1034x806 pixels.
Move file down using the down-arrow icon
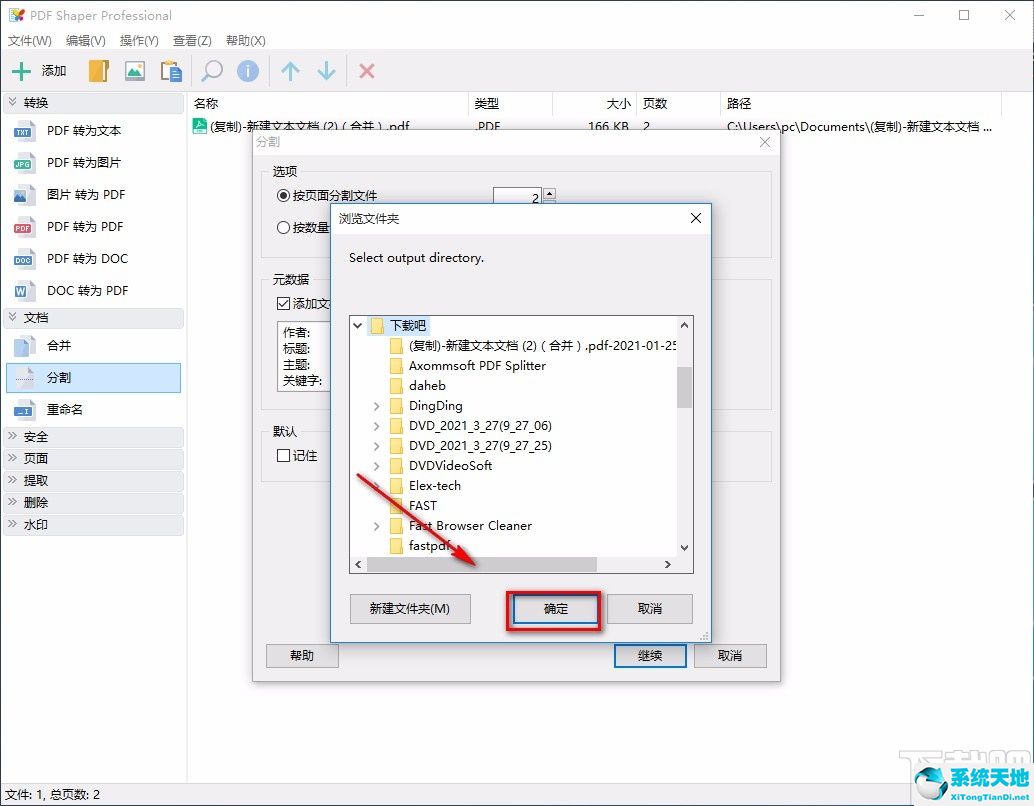[x=328, y=70]
